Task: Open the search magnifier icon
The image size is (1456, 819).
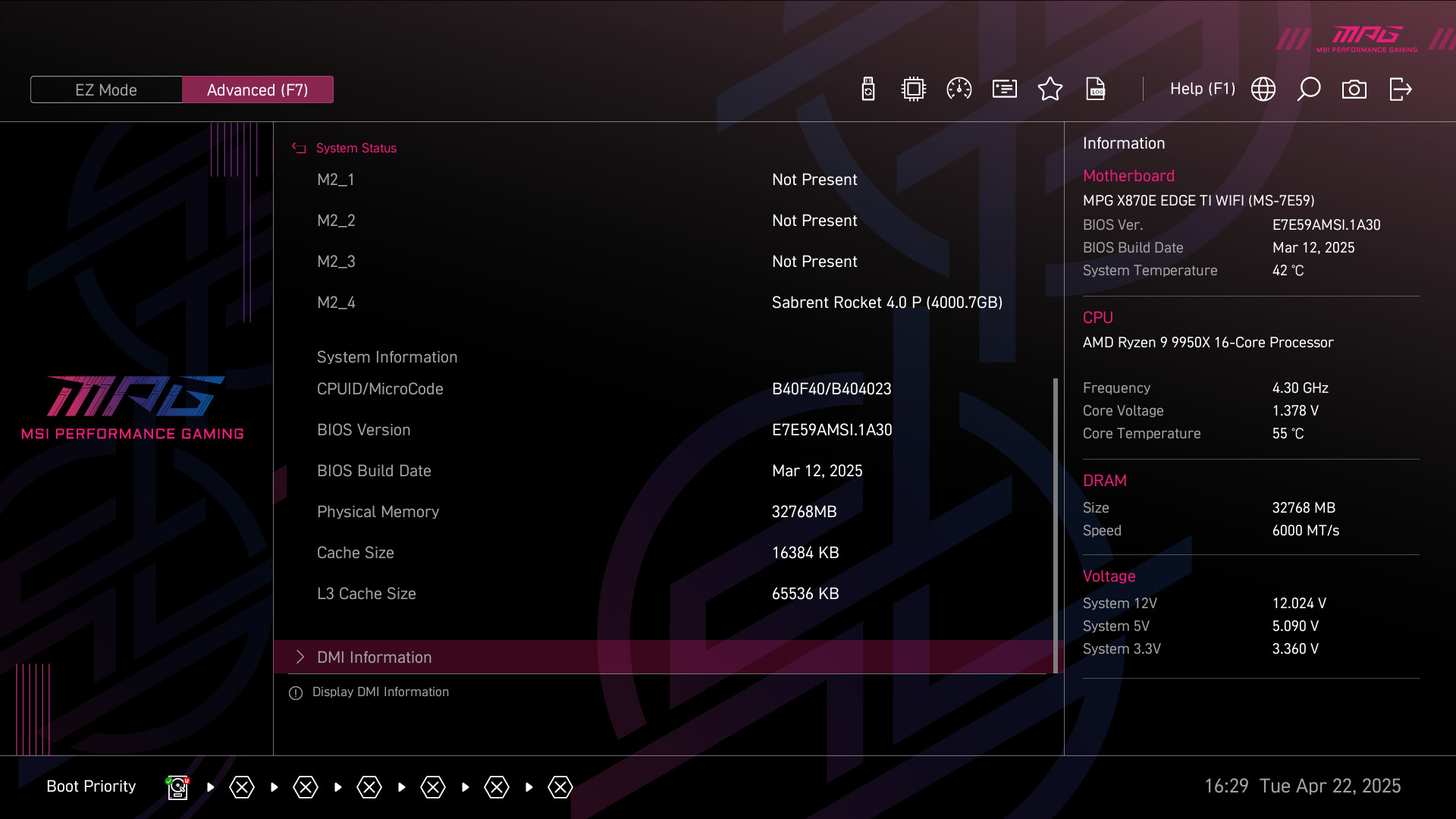Action: 1309,89
